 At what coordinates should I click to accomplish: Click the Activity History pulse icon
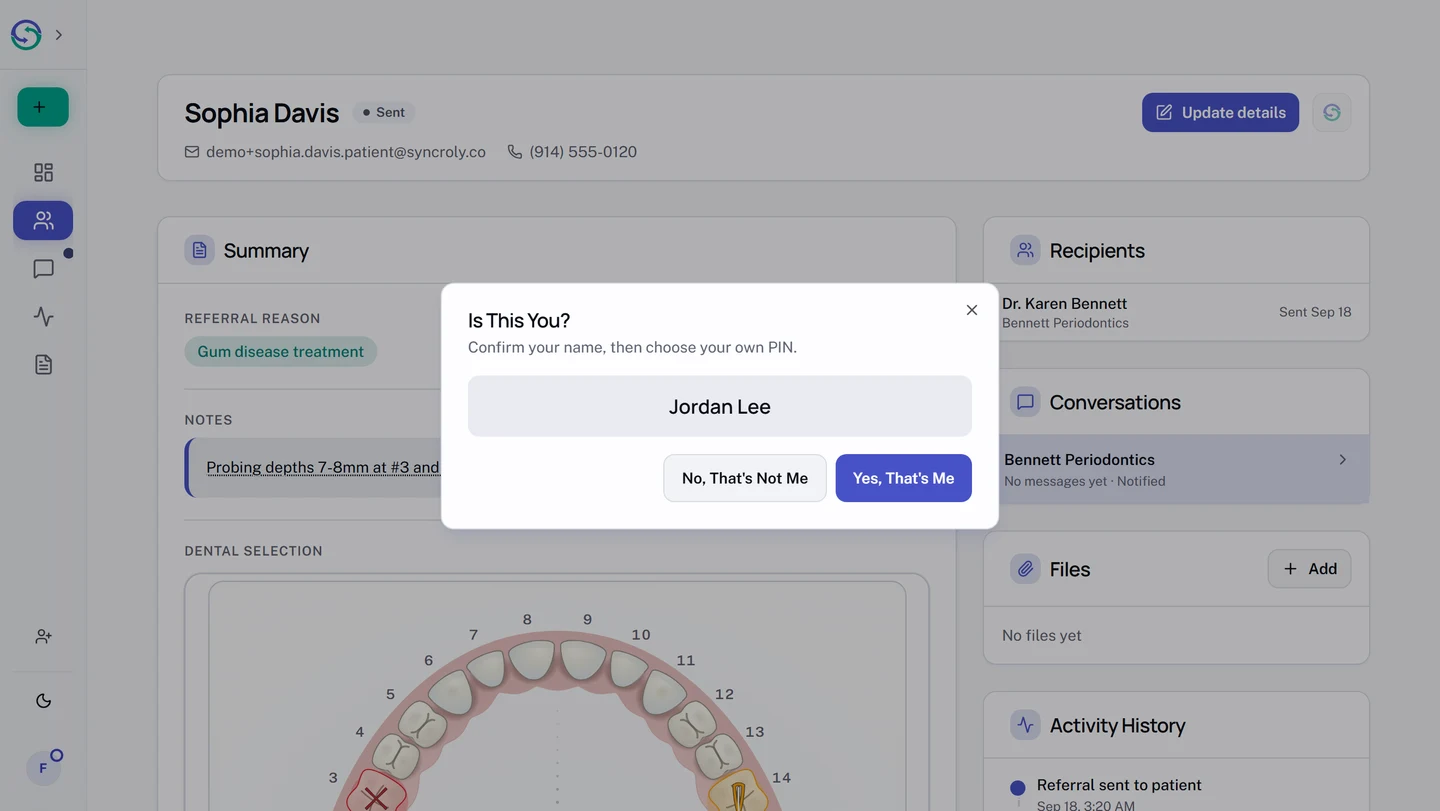1025,725
